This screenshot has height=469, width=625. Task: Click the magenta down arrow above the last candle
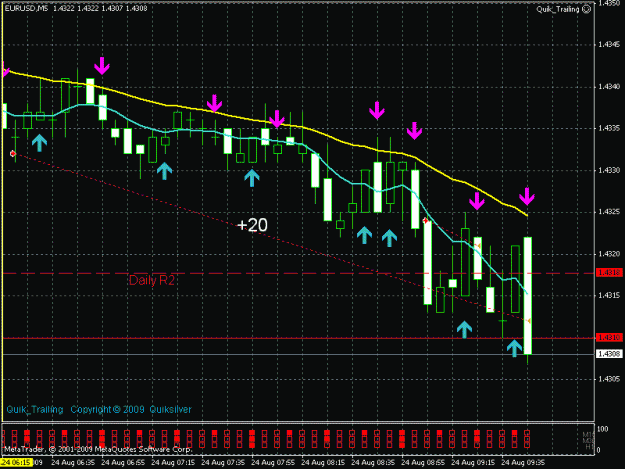click(527, 196)
